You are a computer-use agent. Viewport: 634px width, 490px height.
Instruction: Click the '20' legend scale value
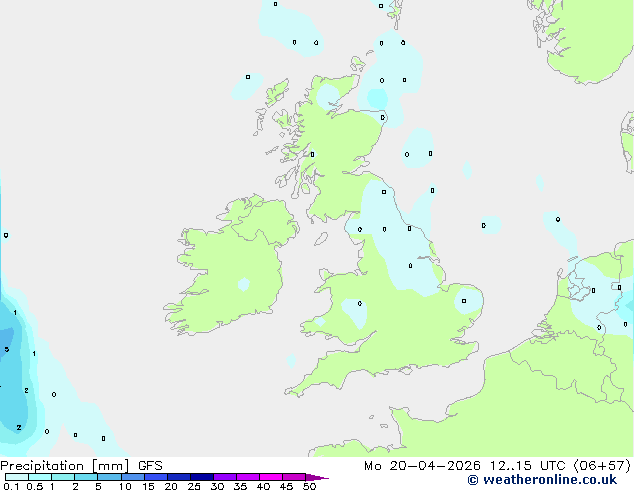[x=171, y=486]
